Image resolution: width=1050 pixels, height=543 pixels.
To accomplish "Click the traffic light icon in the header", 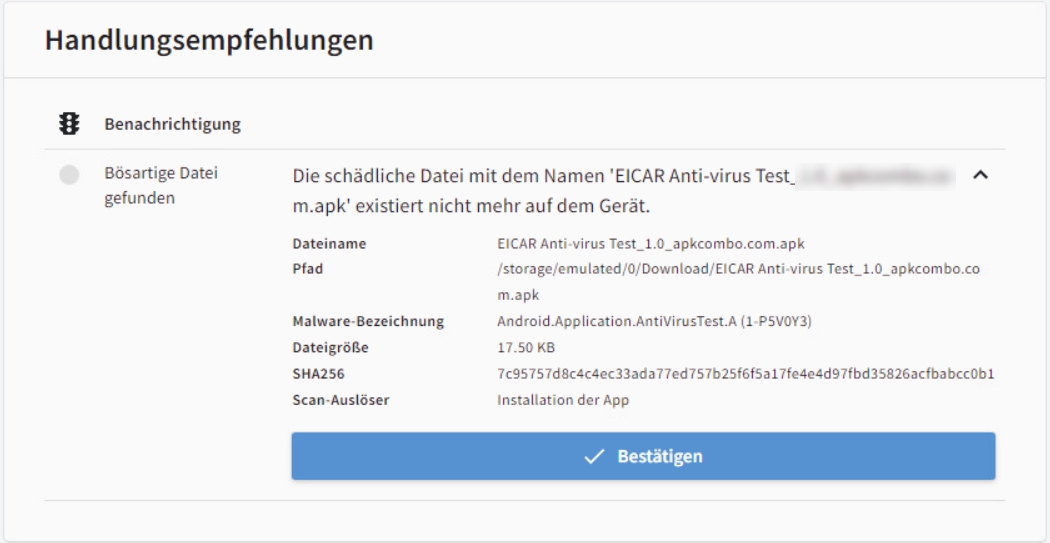I will [70, 126].
